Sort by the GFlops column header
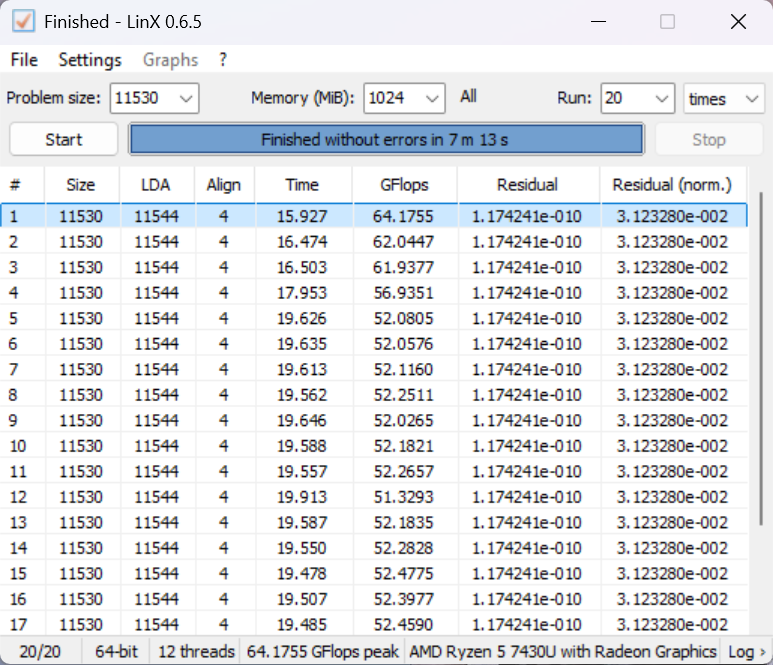Image resolution: width=773 pixels, height=665 pixels. pos(404,185)
